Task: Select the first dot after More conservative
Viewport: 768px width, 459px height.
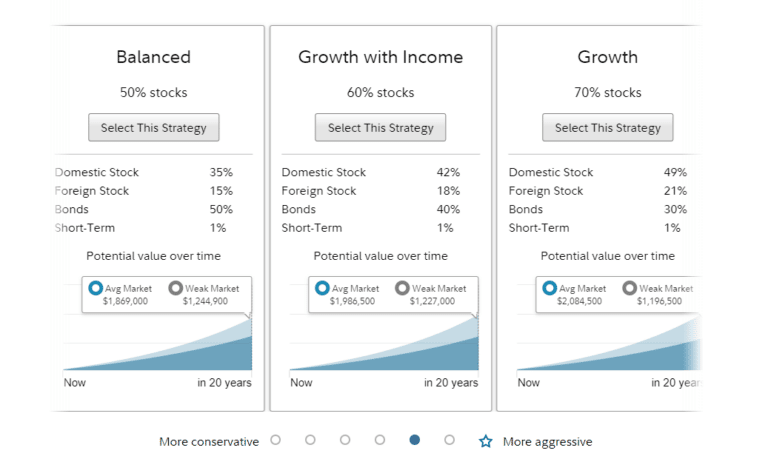Action: tap(276, 440)
